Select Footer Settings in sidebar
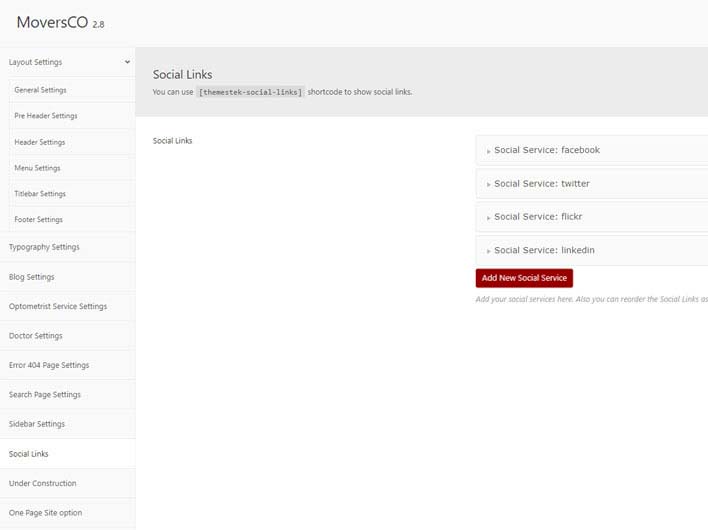Viewport: 708px width, 530px height. [x=38, y=220]
